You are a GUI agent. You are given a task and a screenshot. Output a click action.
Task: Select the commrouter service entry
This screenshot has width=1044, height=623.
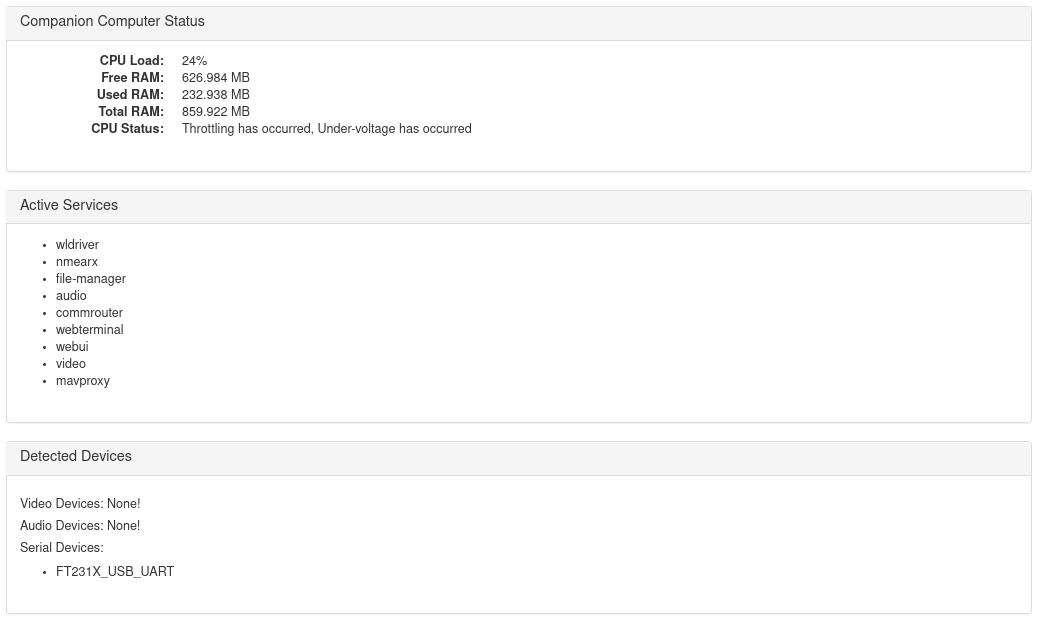tap(89, 313)
